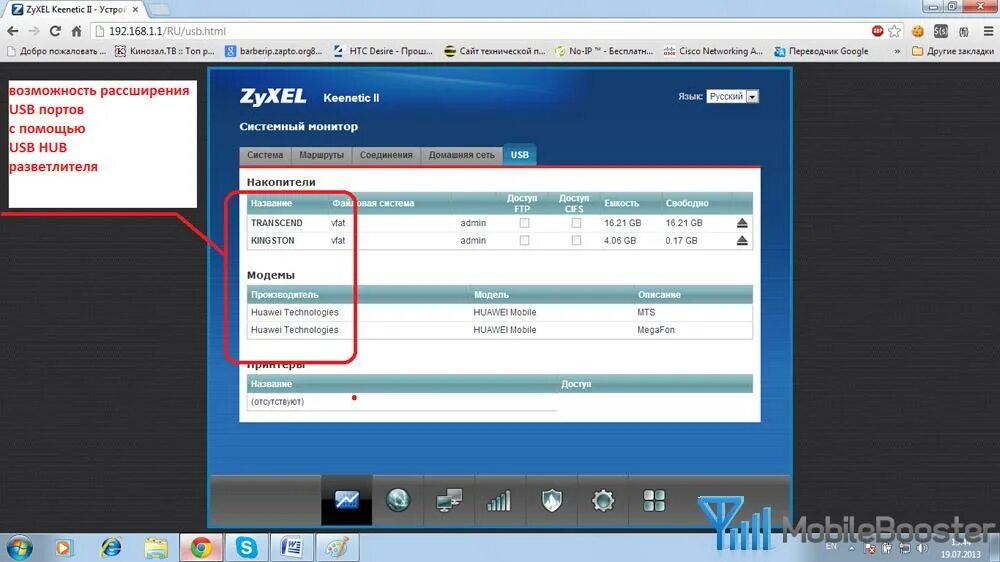Go back in browser history

click(x=12, y=31)
